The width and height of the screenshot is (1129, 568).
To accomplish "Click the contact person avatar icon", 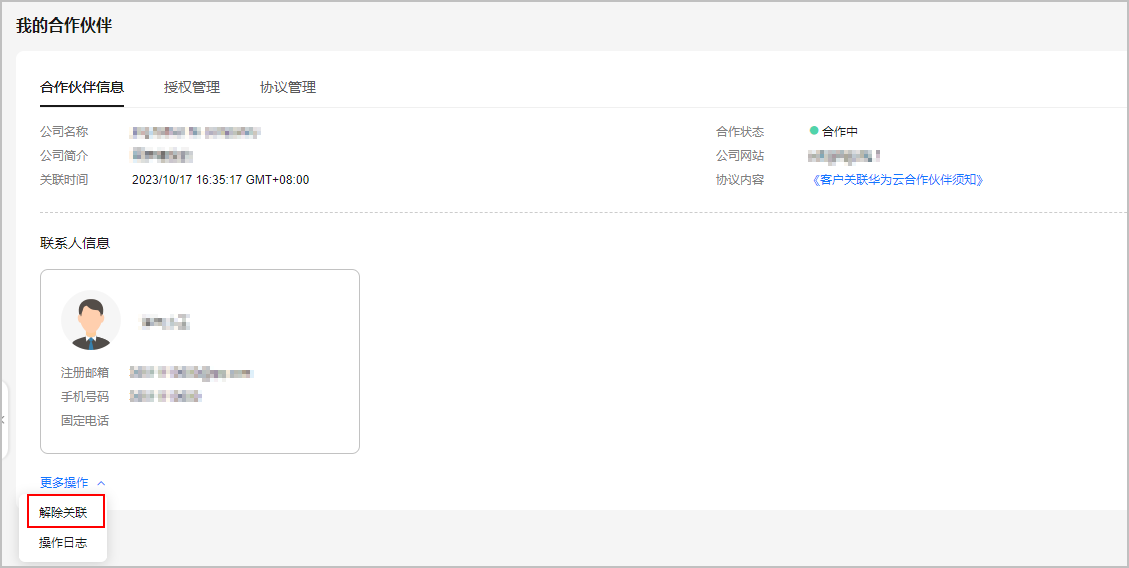I will pyautogui.click(x=91, y=320).
